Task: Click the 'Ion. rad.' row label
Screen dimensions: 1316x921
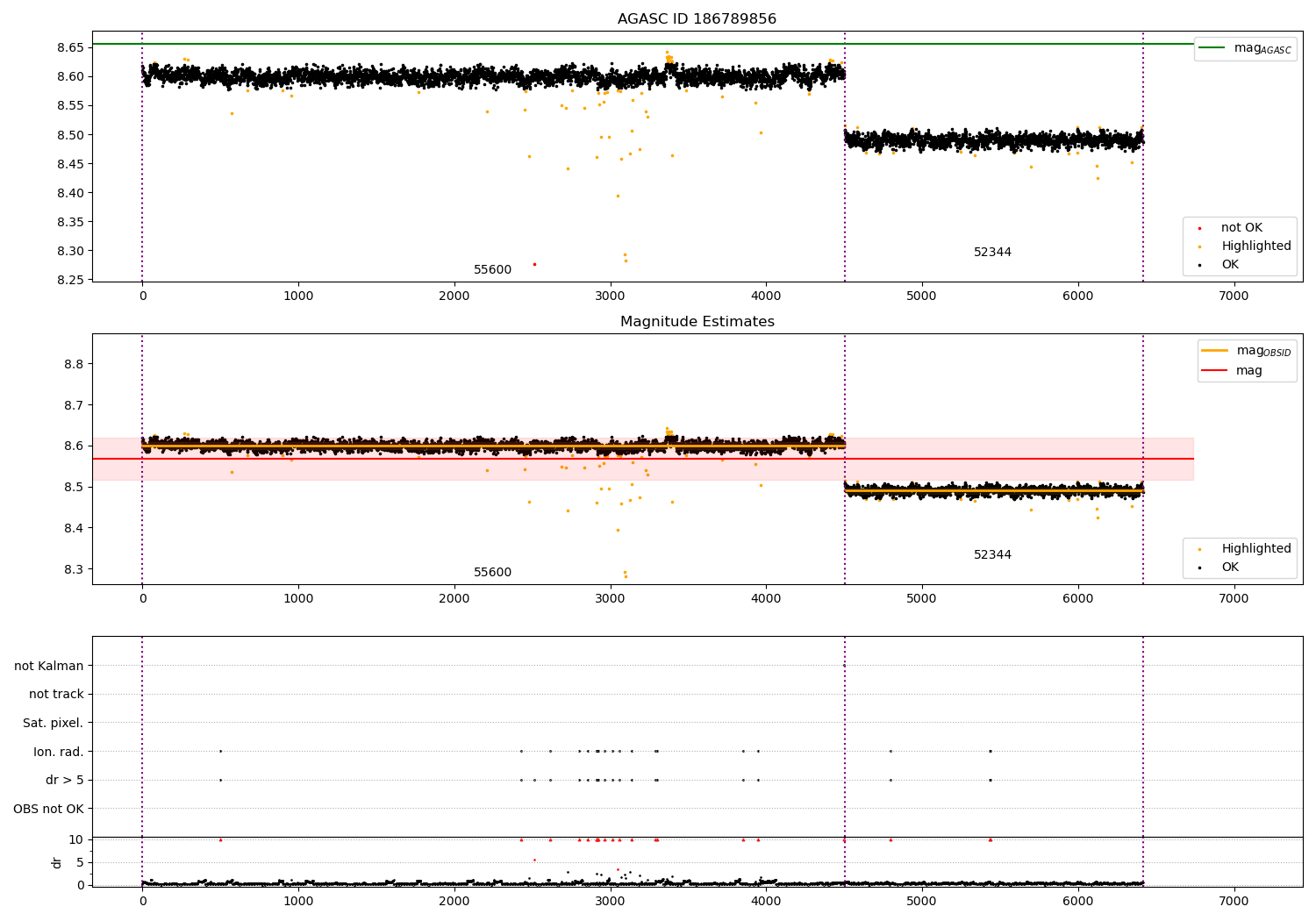Action: [x=59, y=752]
